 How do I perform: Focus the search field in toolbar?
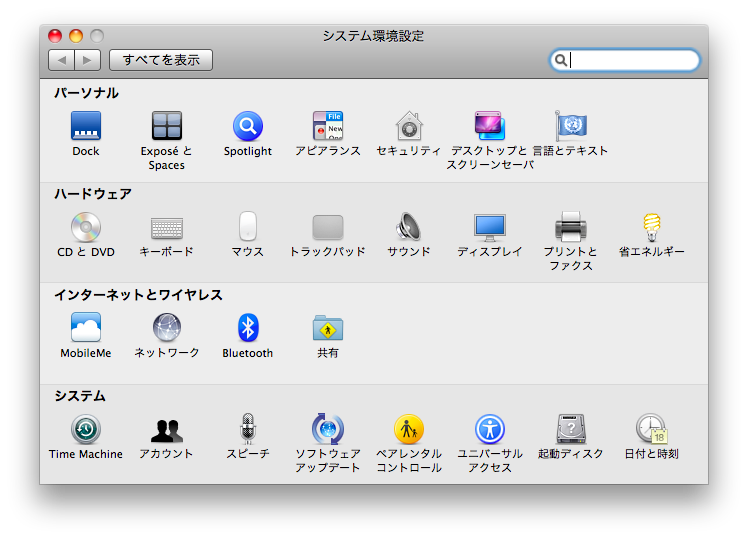pyautogui.click(x=624, y=60)
